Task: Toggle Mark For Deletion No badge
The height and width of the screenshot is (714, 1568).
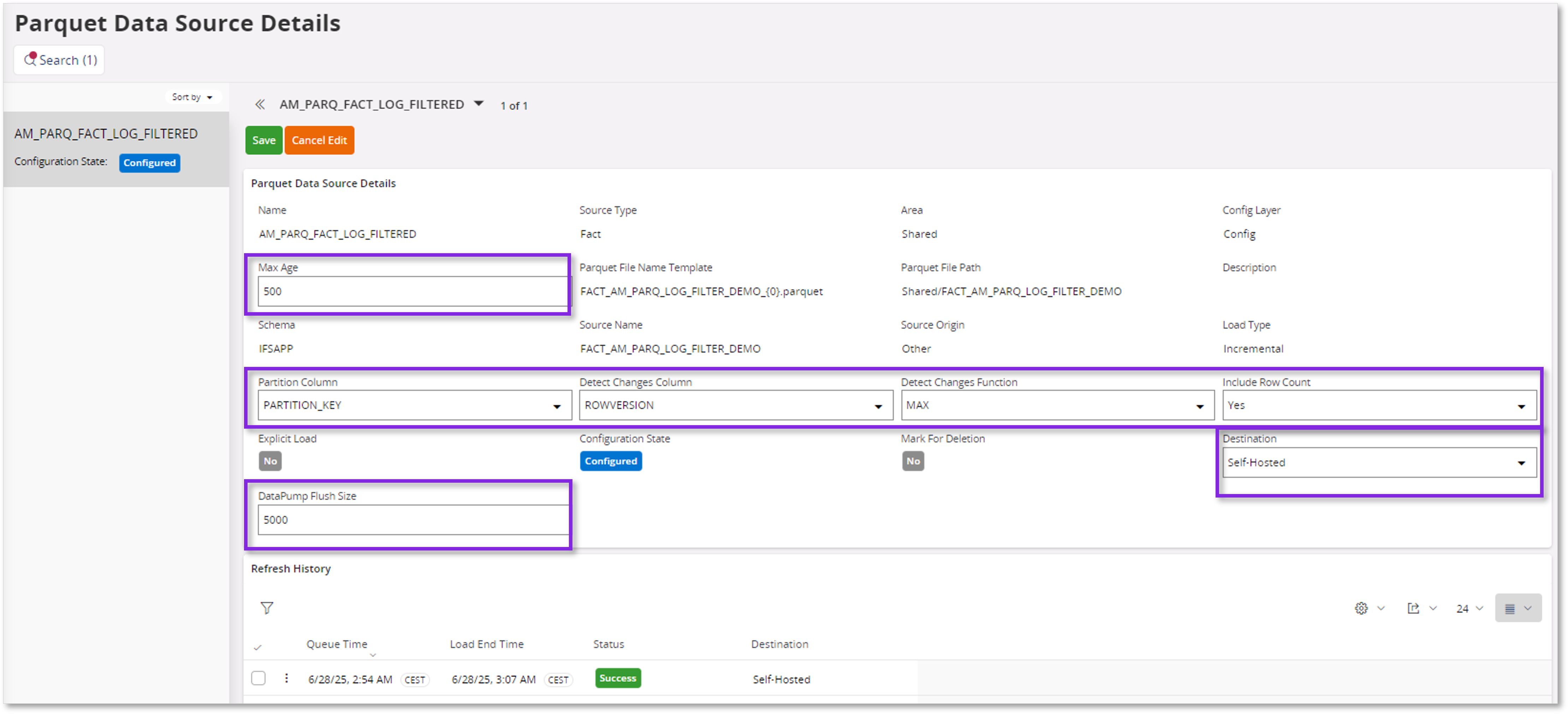Action: point(913,461)
